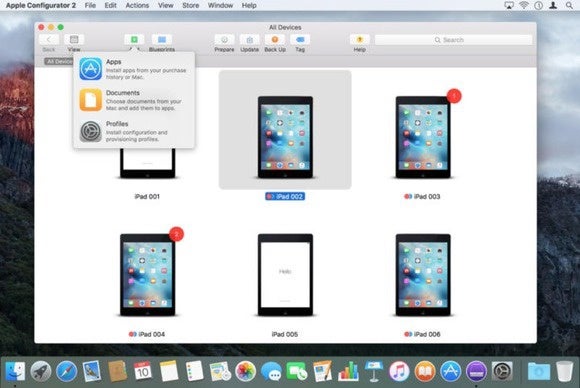
Task: Open FaceTime in the Dock
Action: coord(297,371)
